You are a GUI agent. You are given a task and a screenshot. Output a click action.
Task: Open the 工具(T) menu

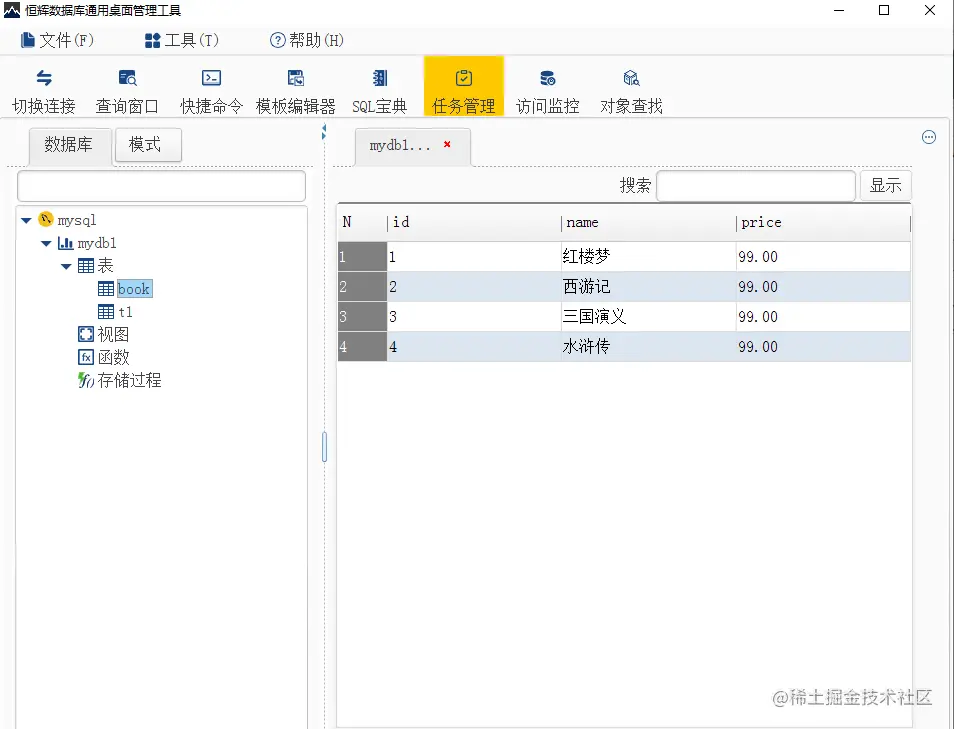click(x=182, y=41)
